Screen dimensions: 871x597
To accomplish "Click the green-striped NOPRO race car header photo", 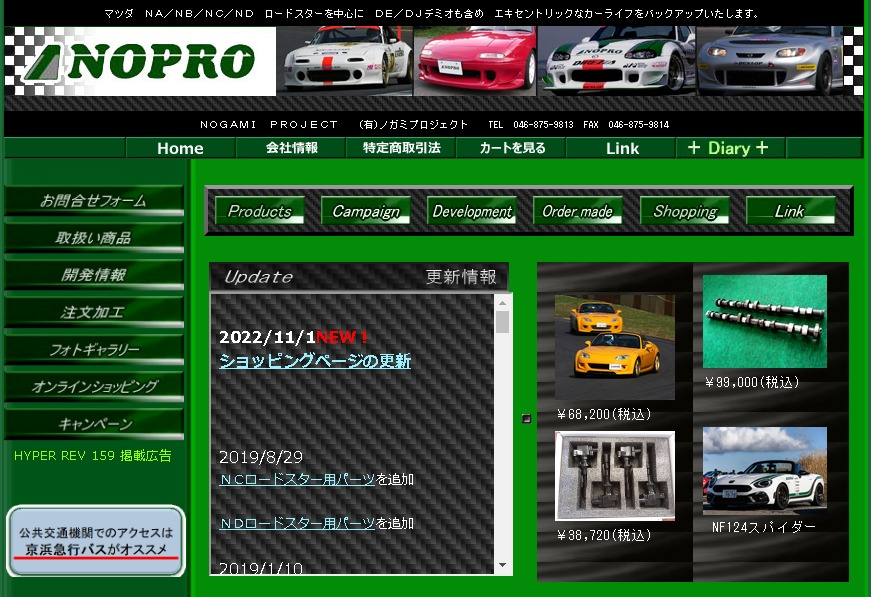I will pyautogui.click(x=617, y=61).
